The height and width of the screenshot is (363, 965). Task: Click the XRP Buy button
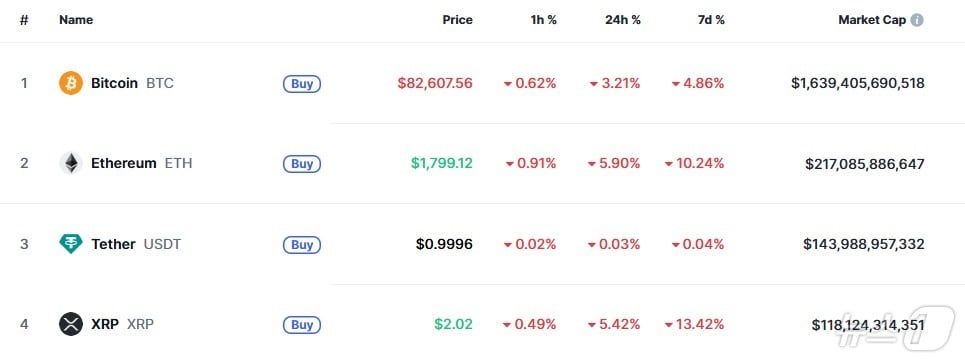point(302,325)
